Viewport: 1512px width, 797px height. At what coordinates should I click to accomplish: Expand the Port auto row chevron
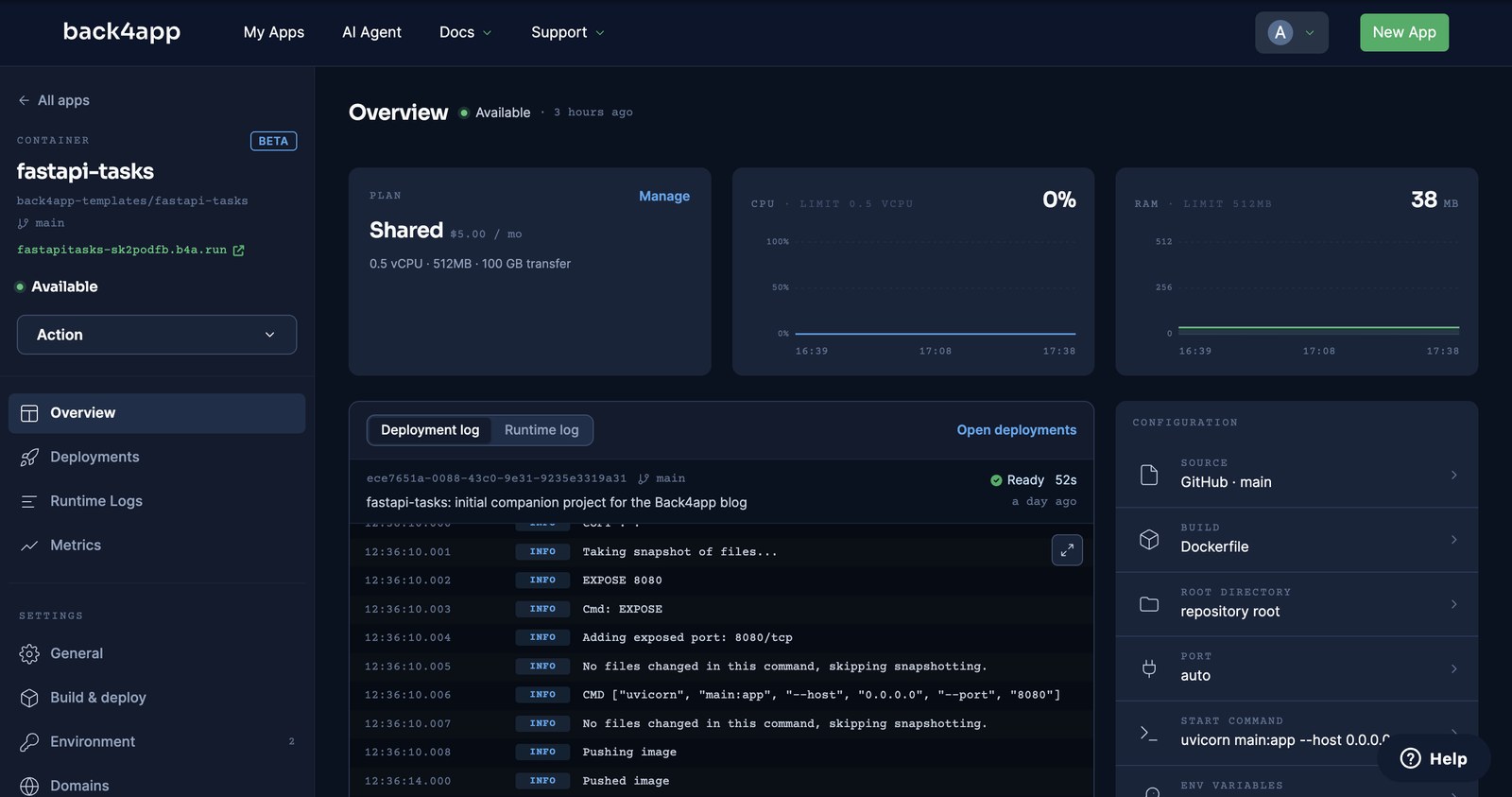pos(1453,668)
